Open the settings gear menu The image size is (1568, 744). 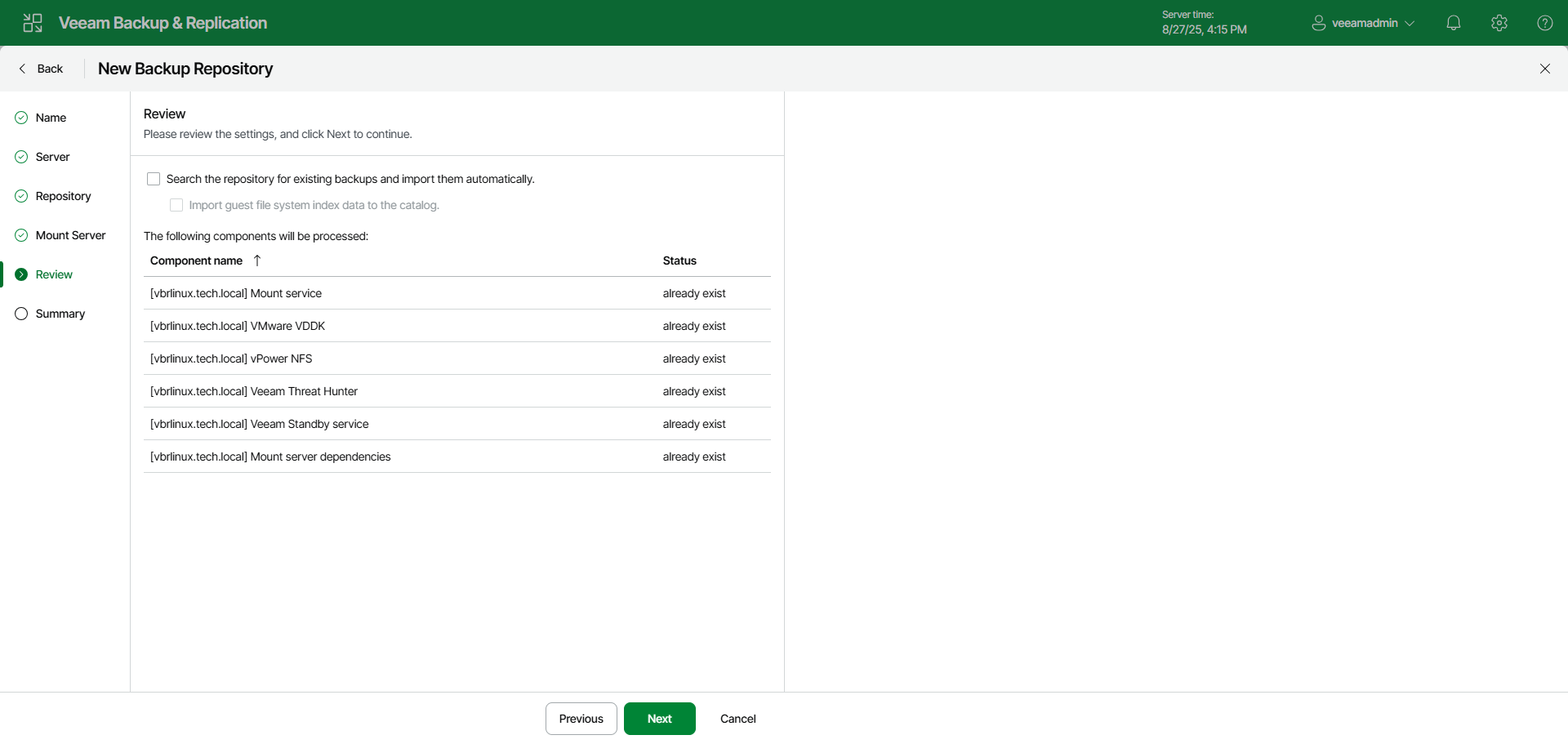[x=1499, y=22]
